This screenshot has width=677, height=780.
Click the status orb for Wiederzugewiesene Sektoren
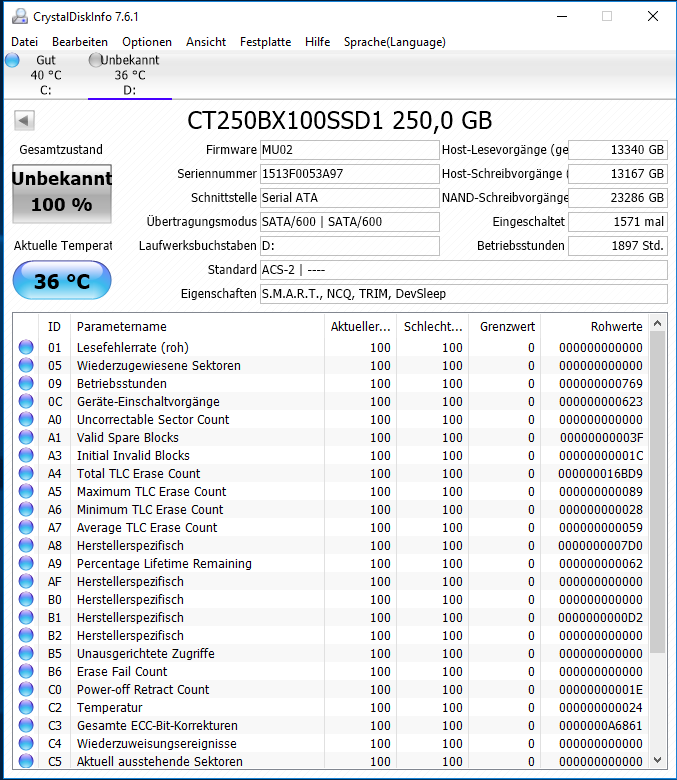26,365
